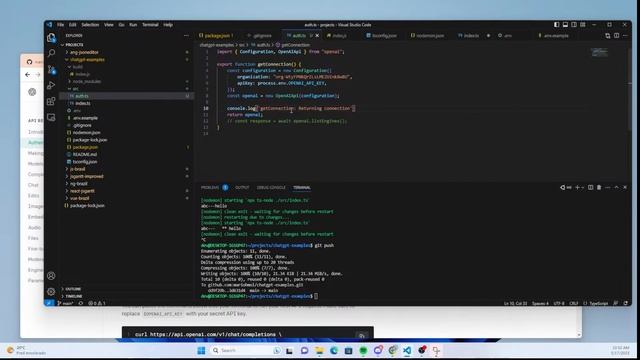Open notifications bell in status bar

pyautogui.click(x=626, y=303)
